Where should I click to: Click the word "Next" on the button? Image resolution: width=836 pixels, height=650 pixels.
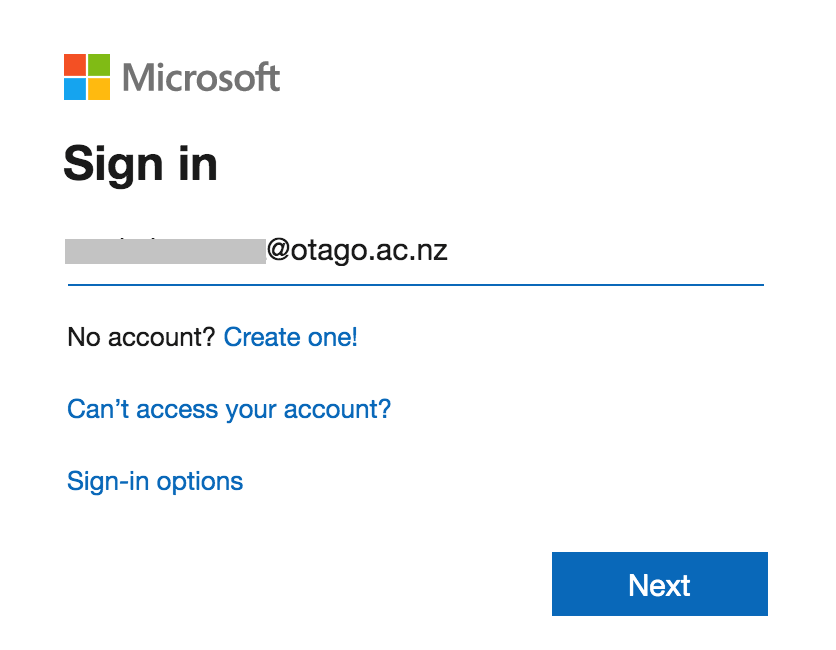point(659,585)
